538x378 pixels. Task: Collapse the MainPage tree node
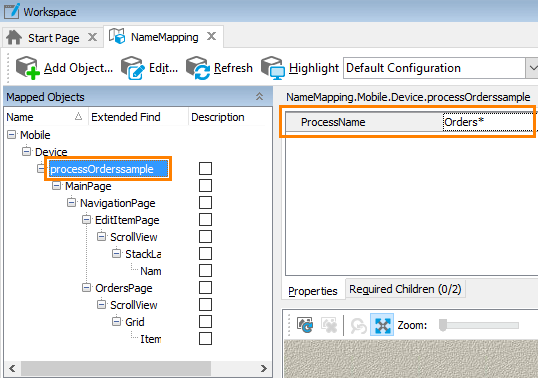(x=56, y=186)
